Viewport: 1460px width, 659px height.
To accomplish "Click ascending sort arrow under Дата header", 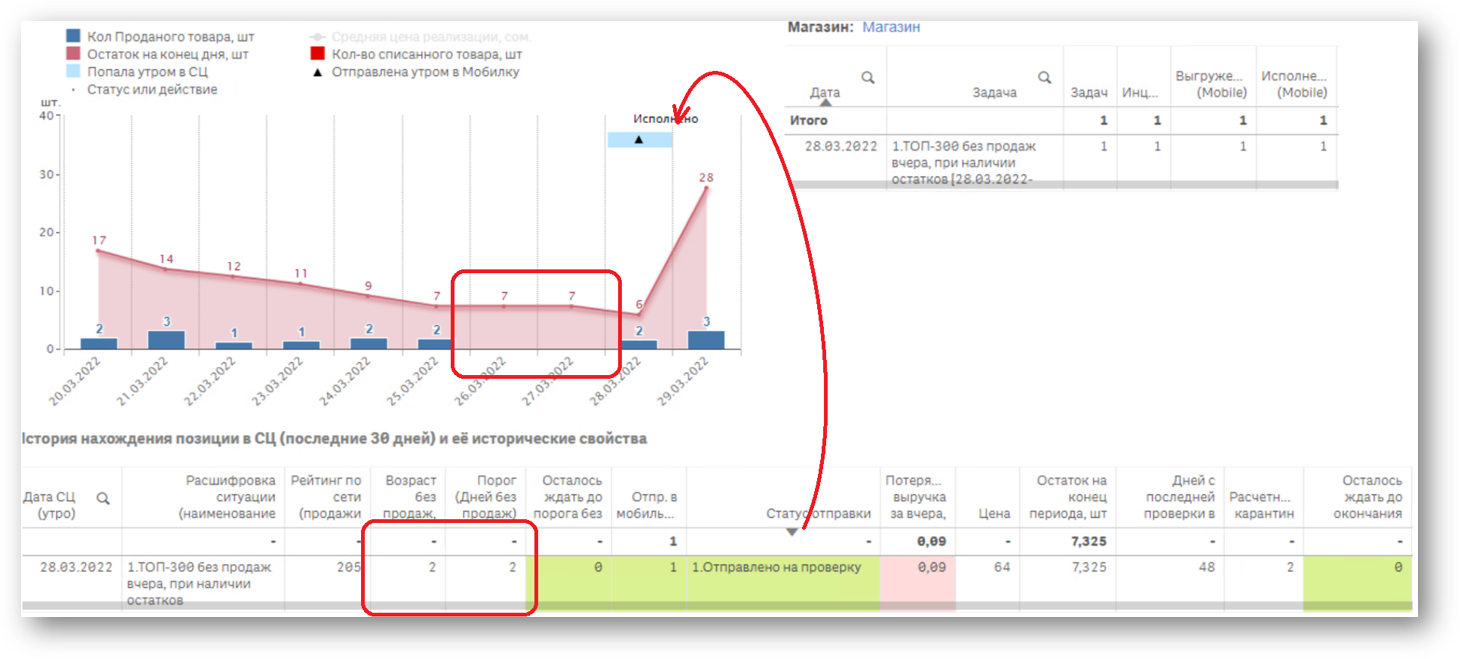I will [825, 102].
